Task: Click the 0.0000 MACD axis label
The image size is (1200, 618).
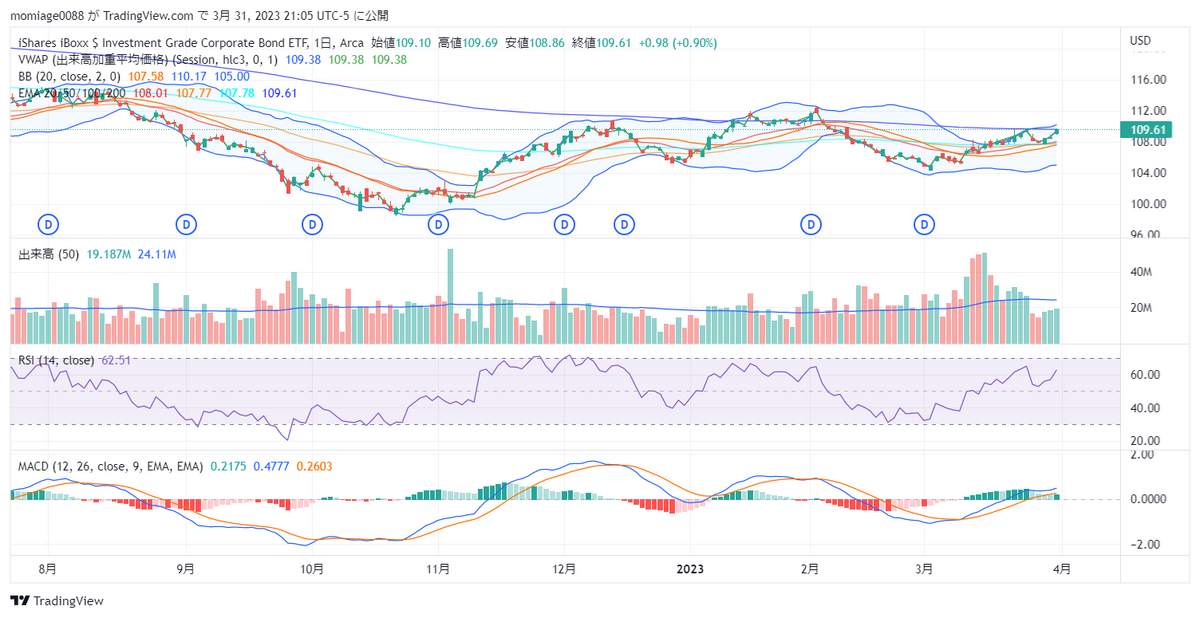Action: point(1147,498)
